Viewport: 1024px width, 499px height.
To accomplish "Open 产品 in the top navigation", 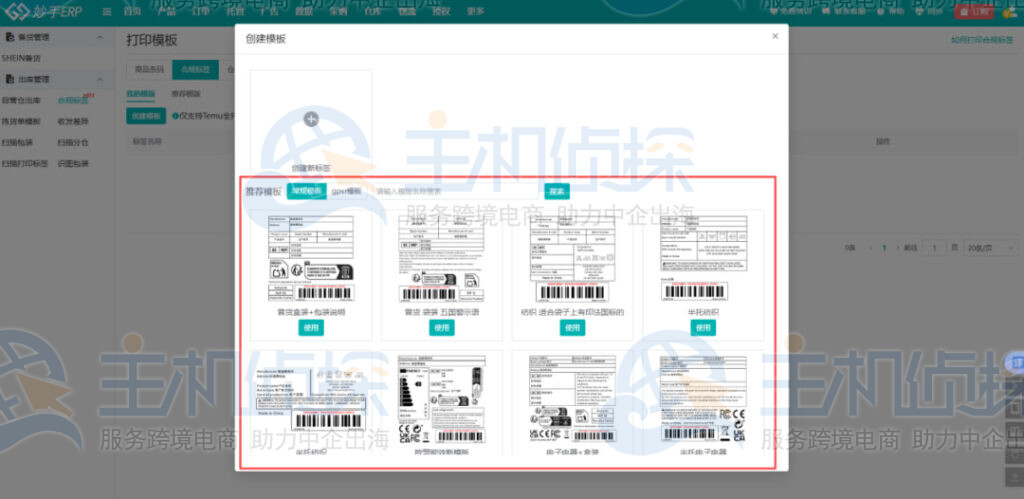I will pos(166,12).
